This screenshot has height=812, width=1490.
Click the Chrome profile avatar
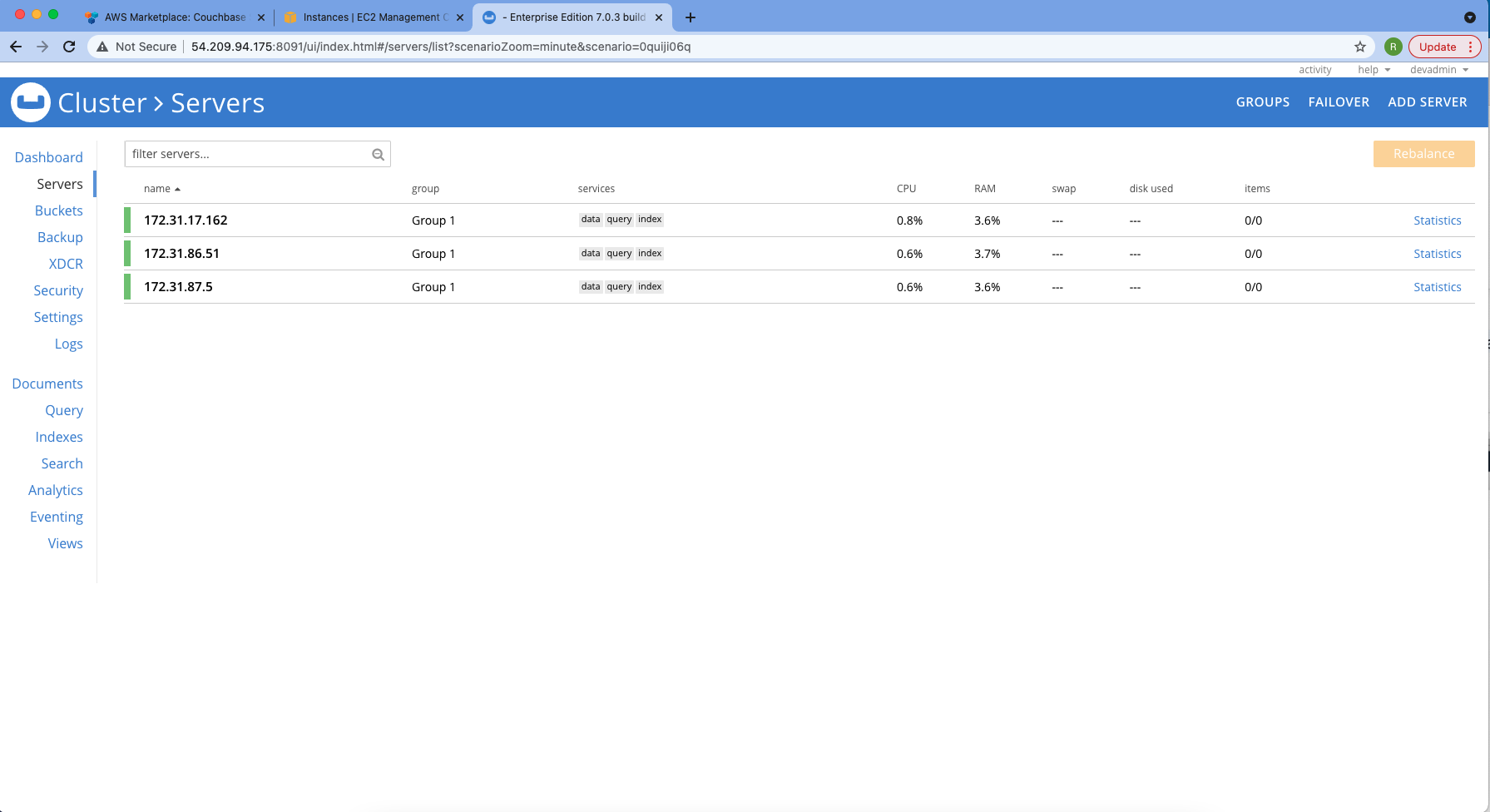[x=1393, y=47]
